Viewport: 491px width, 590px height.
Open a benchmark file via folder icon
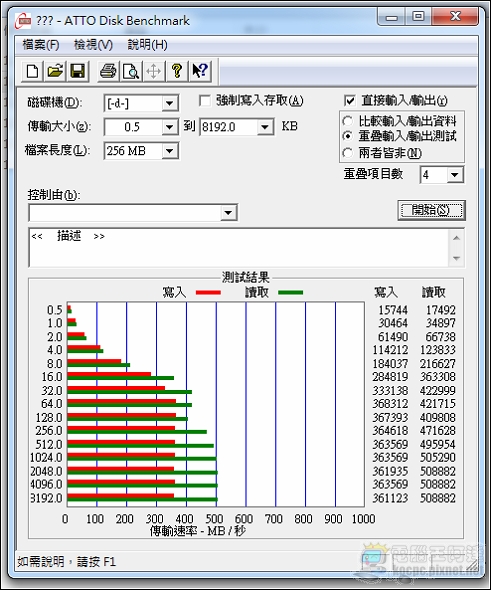tap(55, 71)
